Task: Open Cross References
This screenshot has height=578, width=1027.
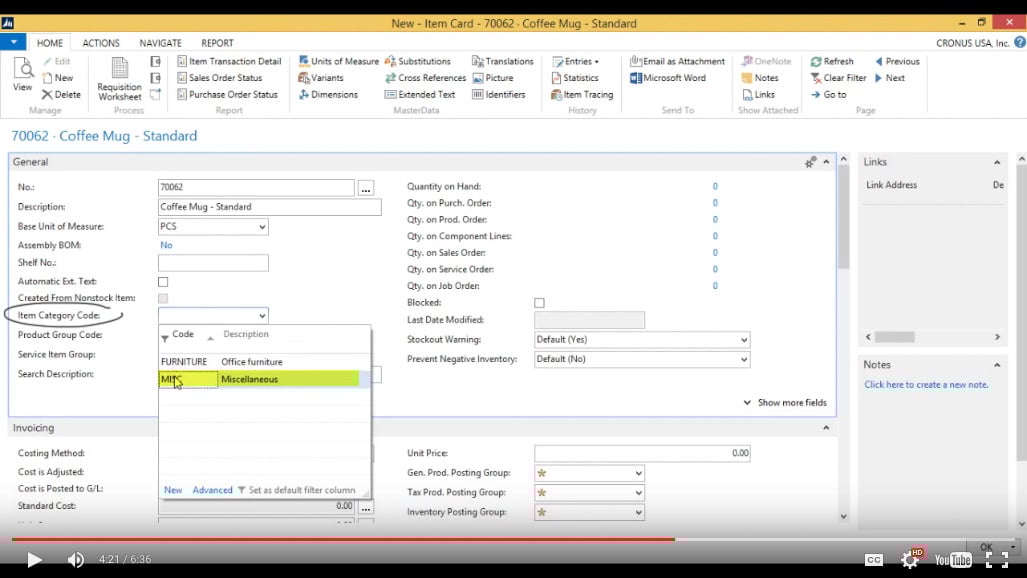Action: [x=426, y=77]
